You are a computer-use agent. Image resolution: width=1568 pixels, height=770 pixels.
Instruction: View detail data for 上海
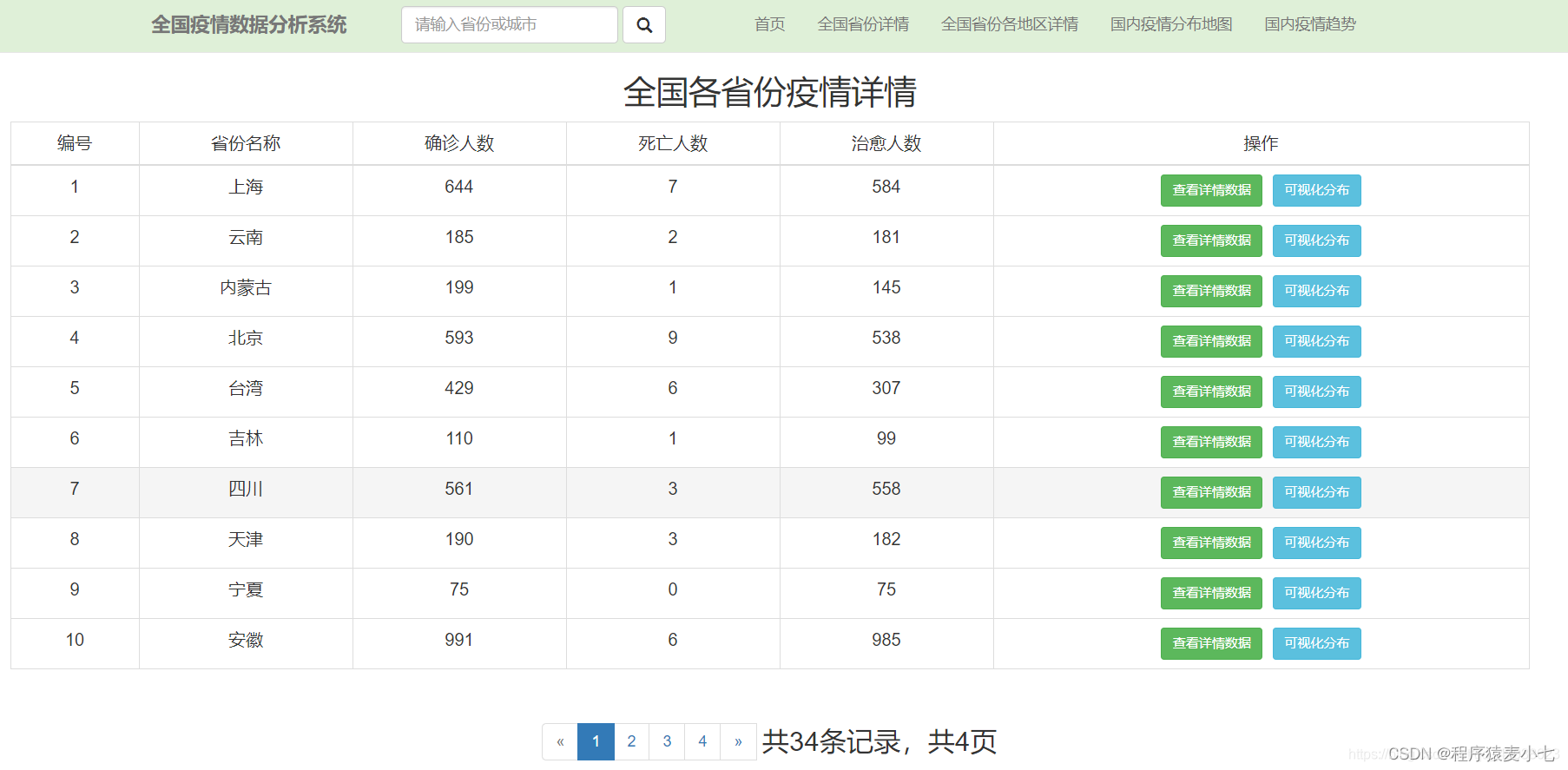point(1211,191)
